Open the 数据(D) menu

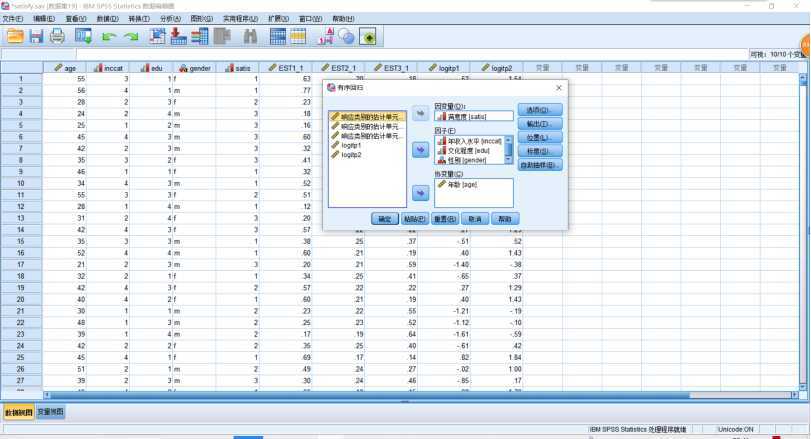(108, 19)
